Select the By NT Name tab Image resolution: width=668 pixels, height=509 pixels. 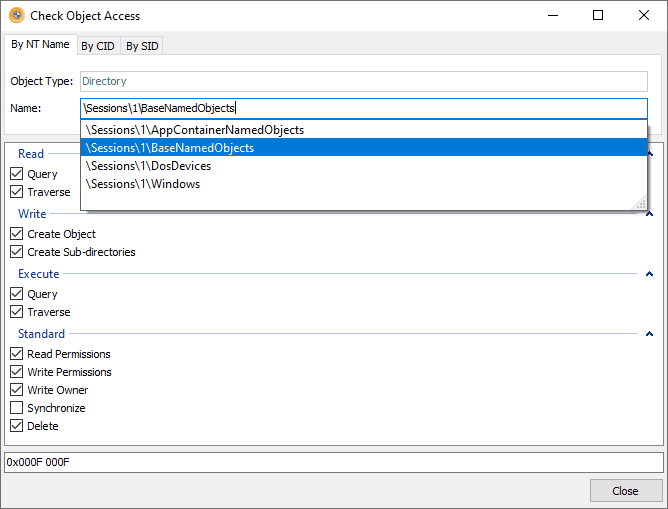pos(40,45)
